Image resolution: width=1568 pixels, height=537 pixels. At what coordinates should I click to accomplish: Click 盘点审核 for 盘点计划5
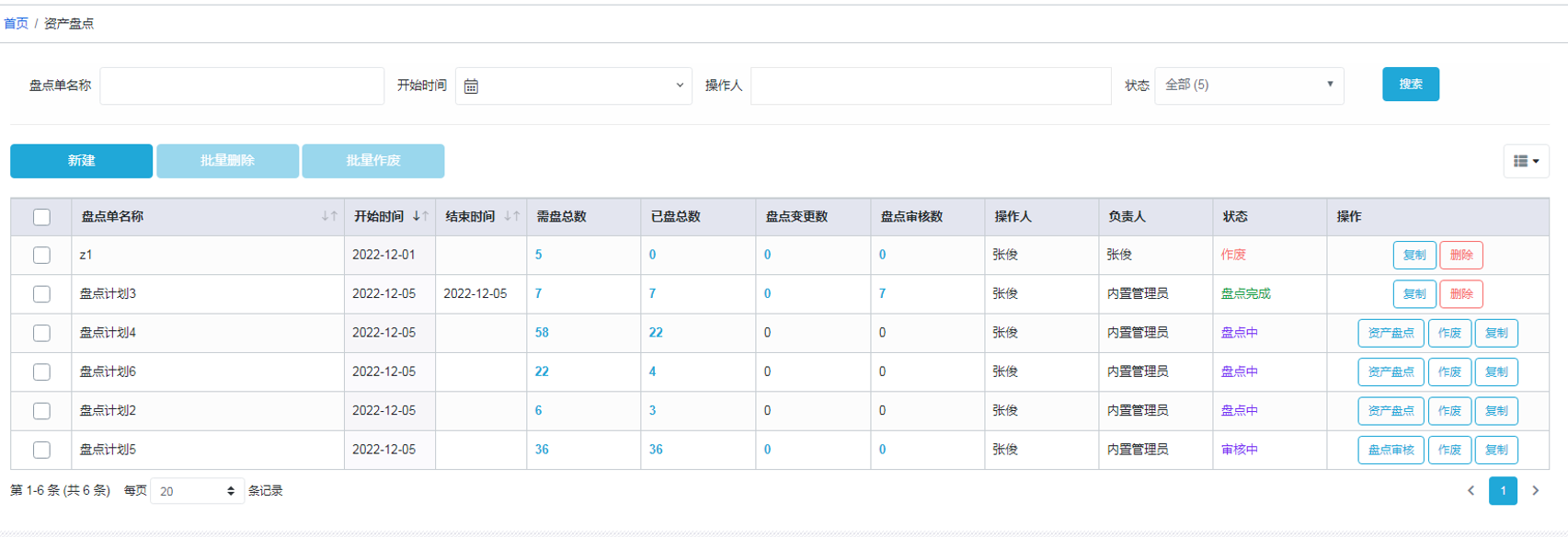pyautogui.click(x=1391, y=450)
